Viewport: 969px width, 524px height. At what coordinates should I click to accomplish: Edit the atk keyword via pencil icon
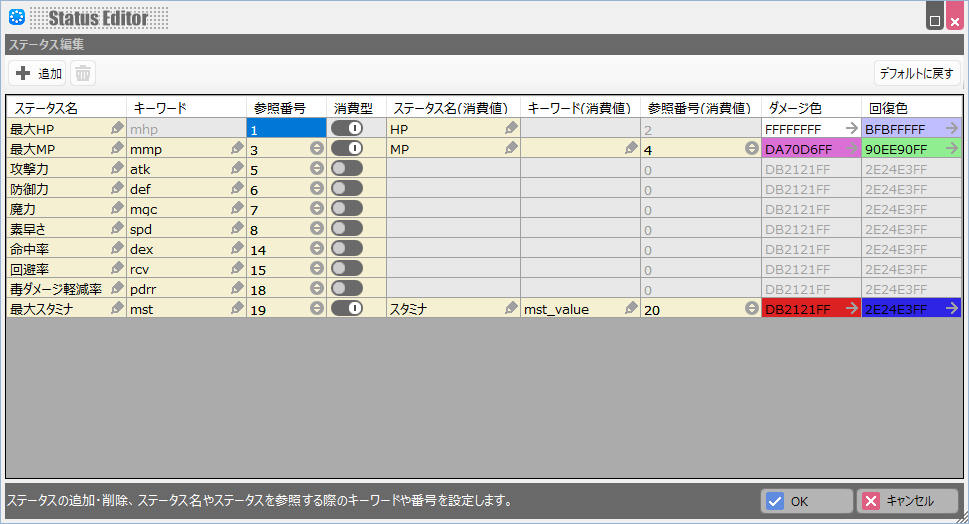(x=237, y=169)
